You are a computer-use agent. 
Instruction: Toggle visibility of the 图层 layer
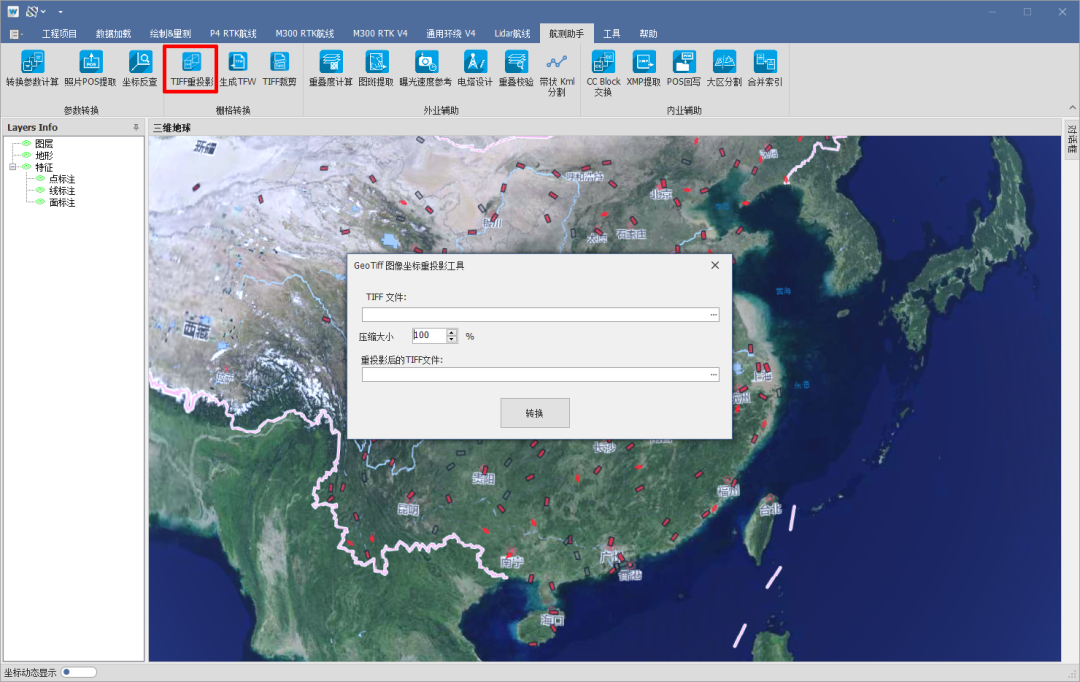tap(26, 143)
